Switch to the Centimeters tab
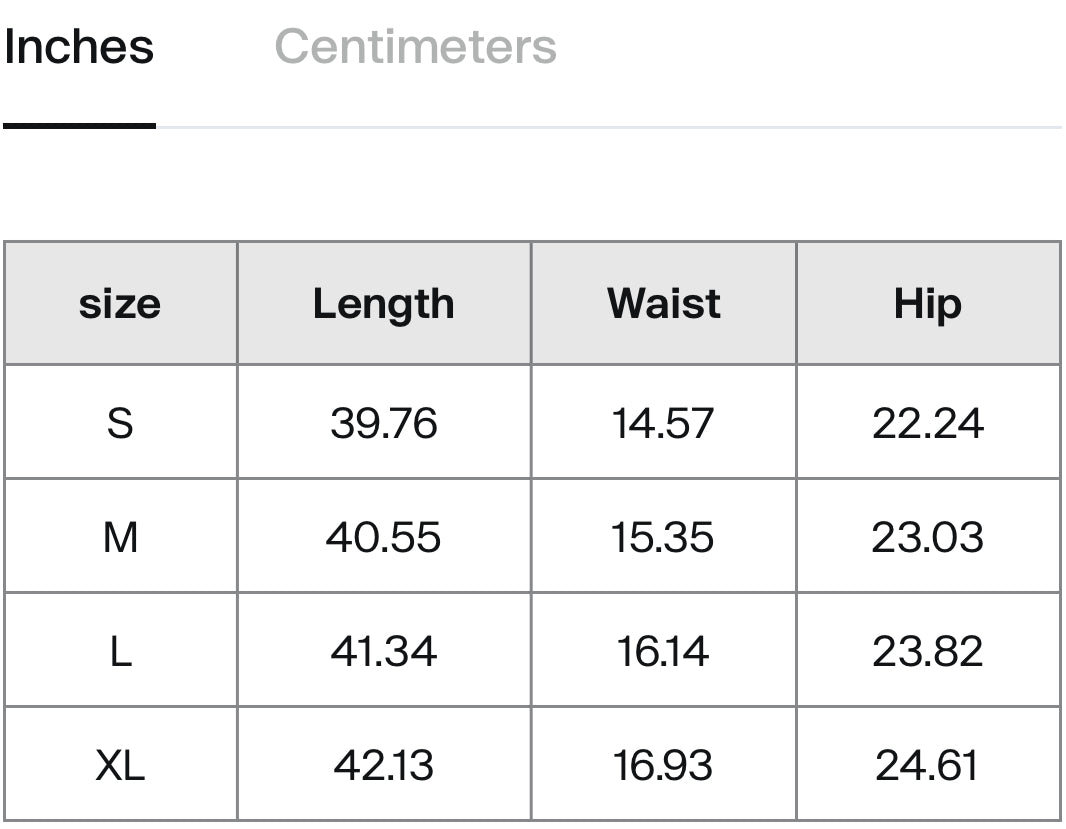 [415, 47]
